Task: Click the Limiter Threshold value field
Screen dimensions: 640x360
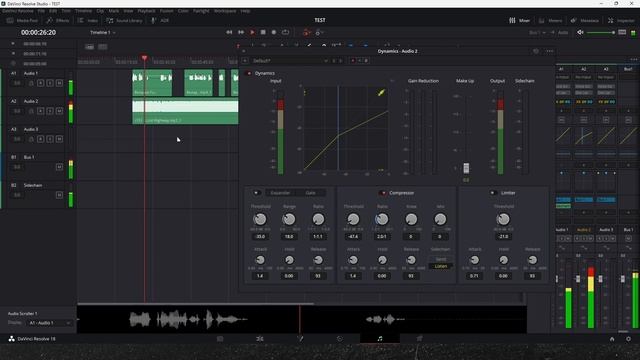Action: point(503,236)
